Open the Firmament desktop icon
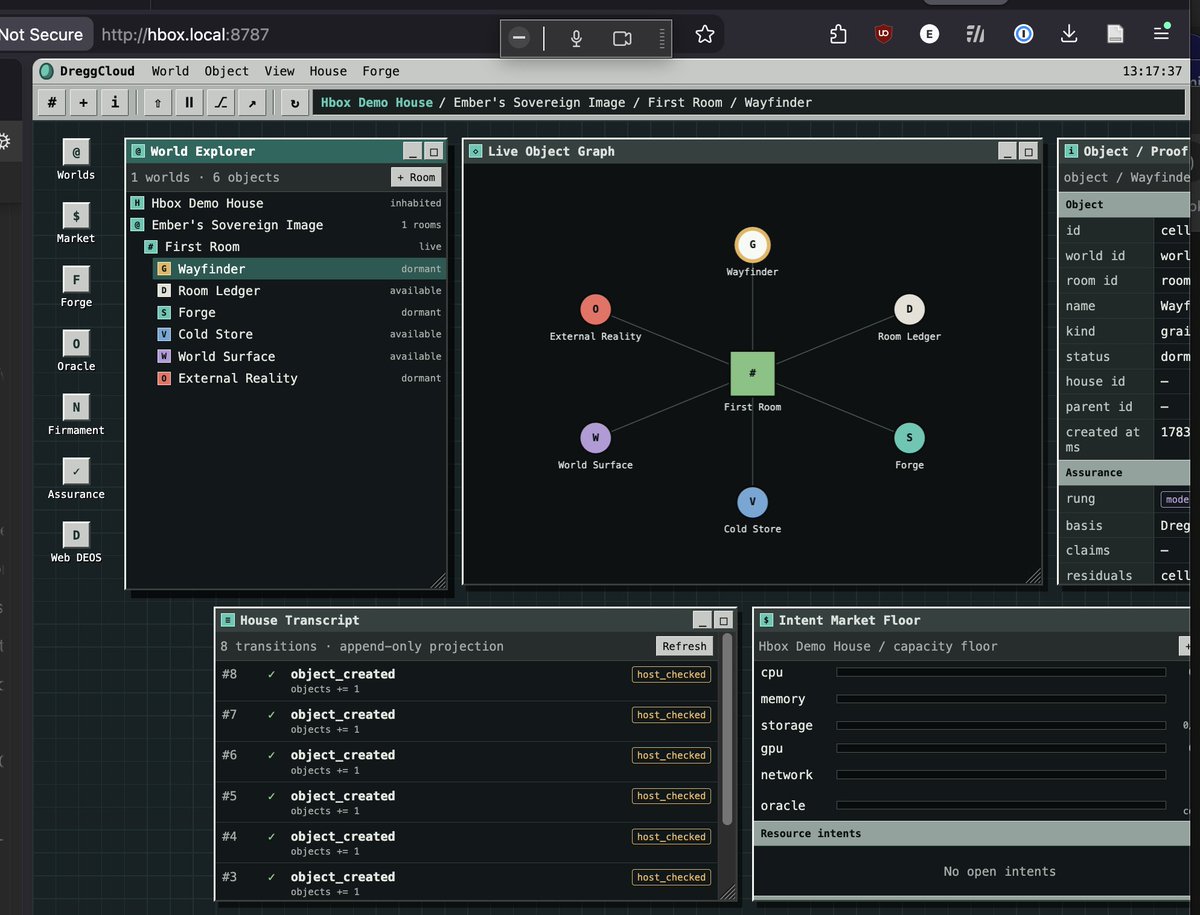Viewport: 1200px width, 915px height. point(76,416)
